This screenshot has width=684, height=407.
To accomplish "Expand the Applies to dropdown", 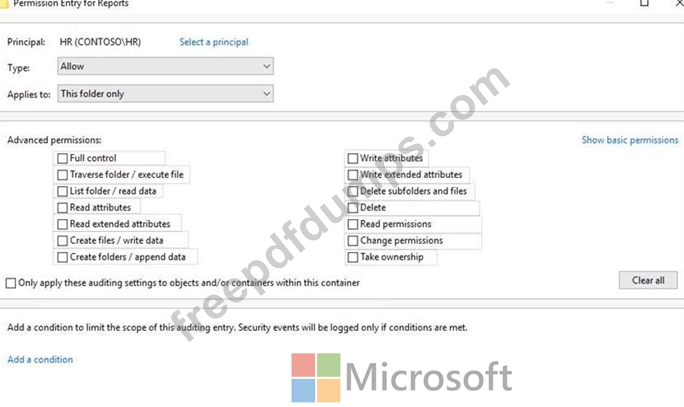I will 165,94.
